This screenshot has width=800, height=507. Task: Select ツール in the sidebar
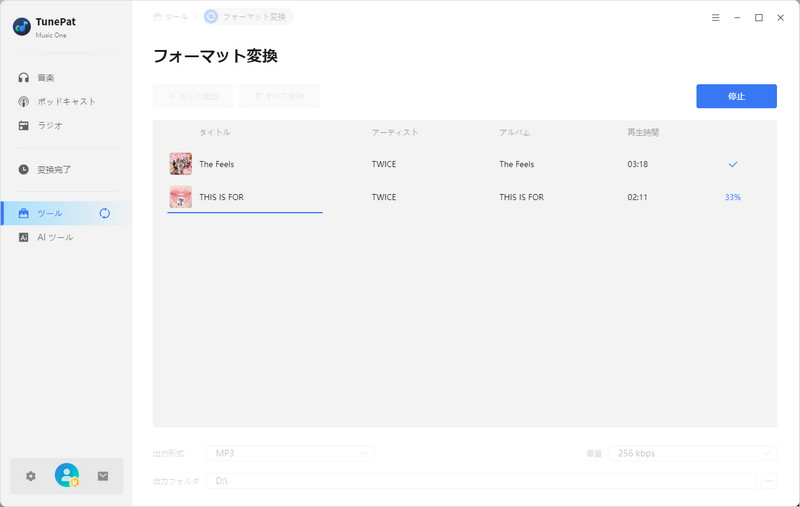click(66, 213)
